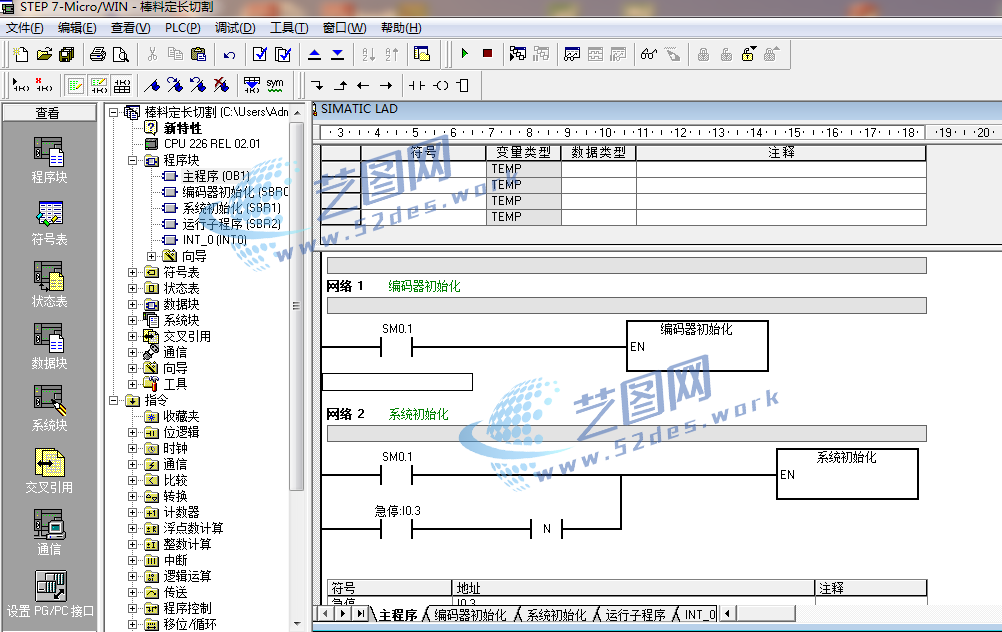Image resolution: width=1002 pixels, height=632 pixels.
Task: Select 运行子程序 (SBR2) in the tree
Action: pos(231,224)
